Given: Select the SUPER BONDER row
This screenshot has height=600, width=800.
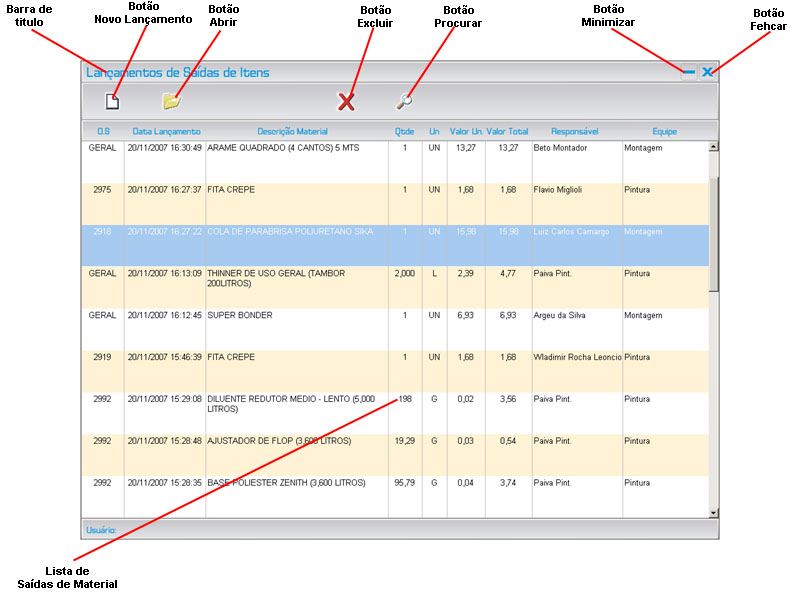Looking at the screenshot, I should coord(240,316).
